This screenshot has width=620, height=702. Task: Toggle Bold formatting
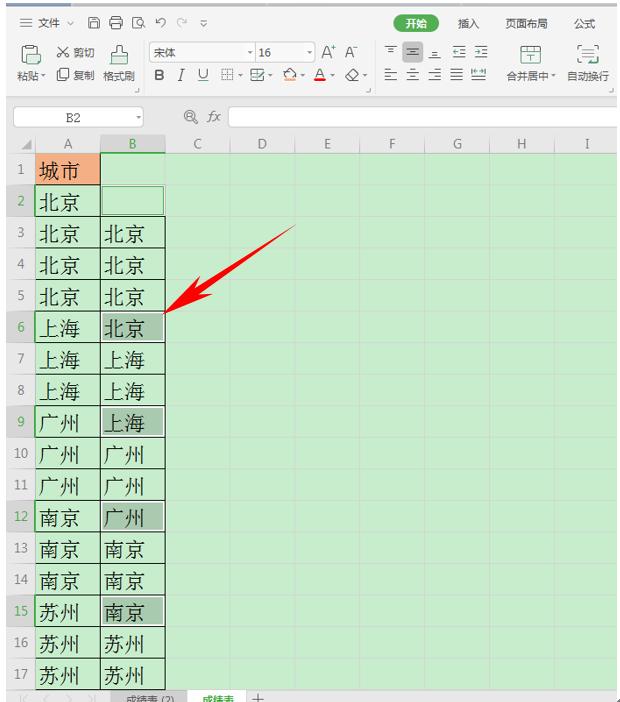click(159, 75)
